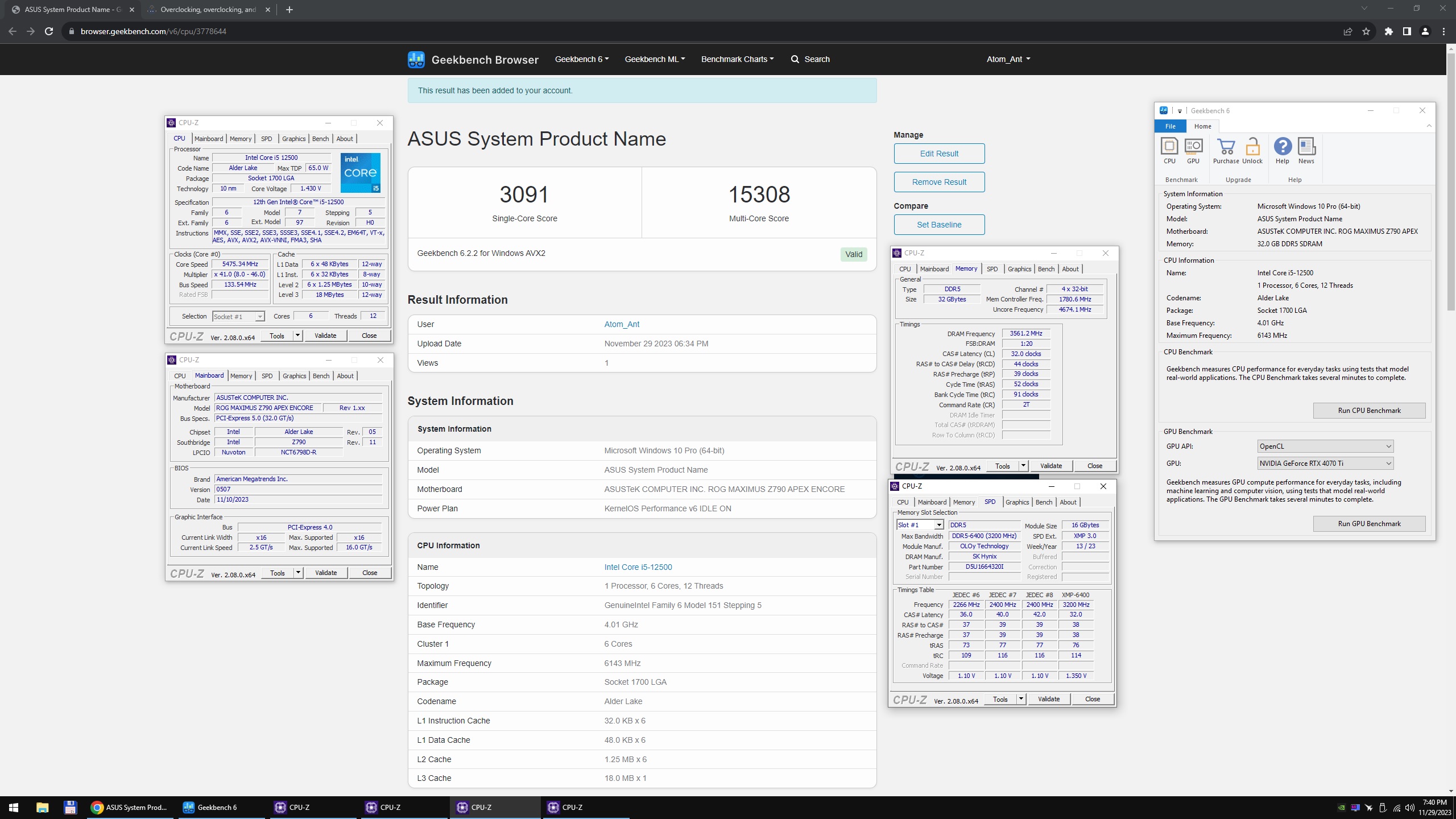1456x819 pixels.
Task: Open the GPU API OpenCL dropdown
Action: pos(1325,446)
